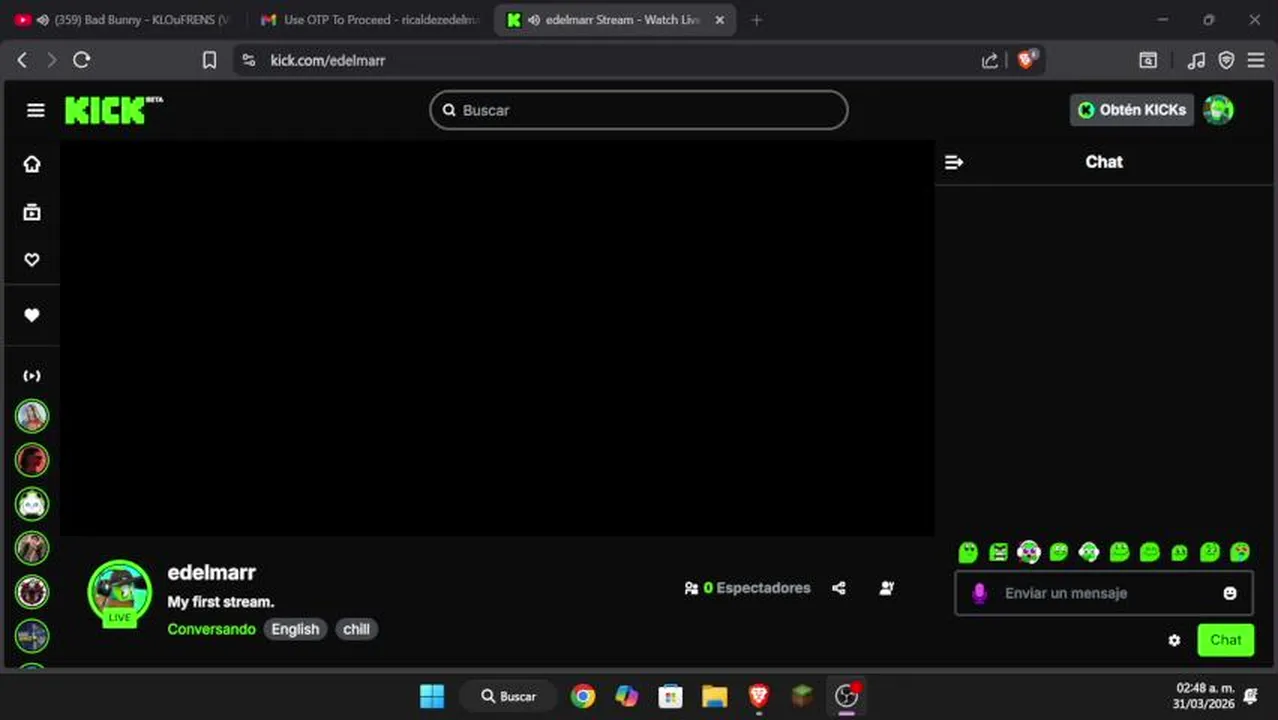The image size is (1278, 720).
Task: Open the red followed channel avatar
Action: click(x=32, y=460)
